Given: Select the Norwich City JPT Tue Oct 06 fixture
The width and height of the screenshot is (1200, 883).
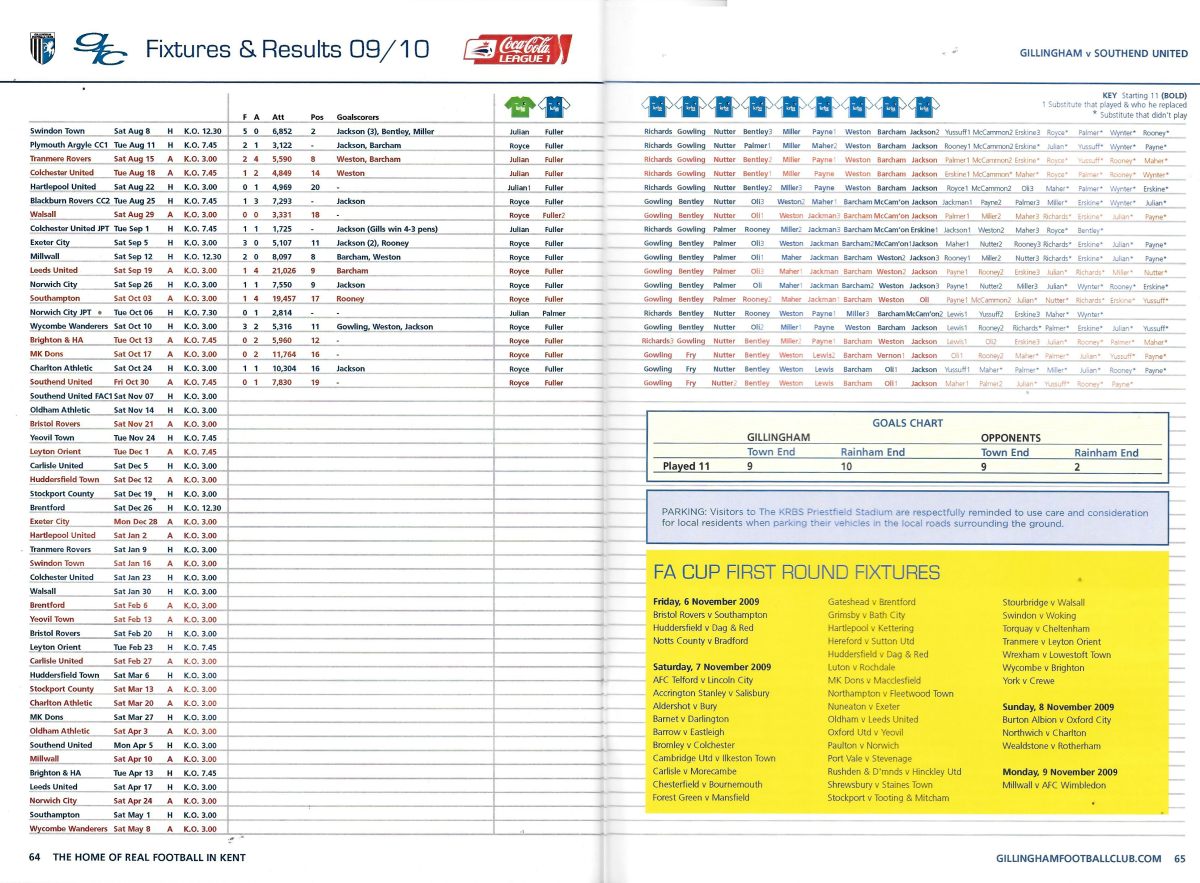Looking at the screenshot, I should coord(125,312).
